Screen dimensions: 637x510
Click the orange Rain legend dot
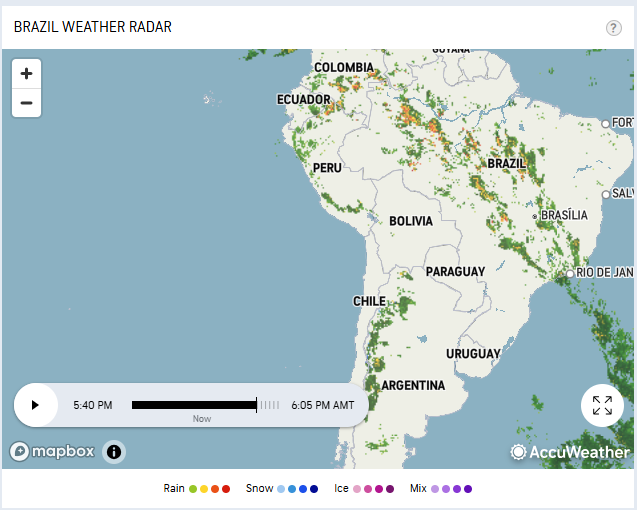215,489
